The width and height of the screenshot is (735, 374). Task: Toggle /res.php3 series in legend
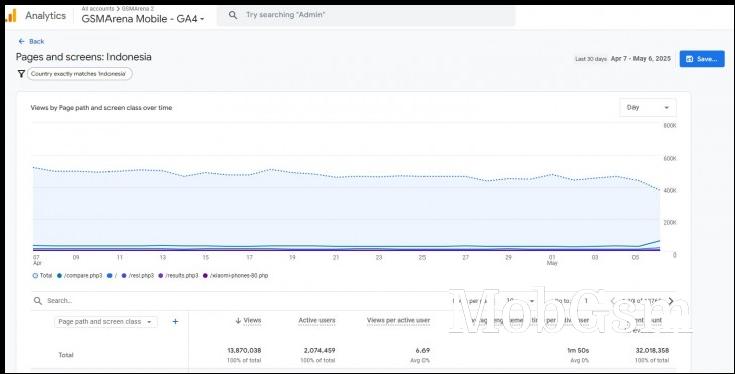click(137, 276)
